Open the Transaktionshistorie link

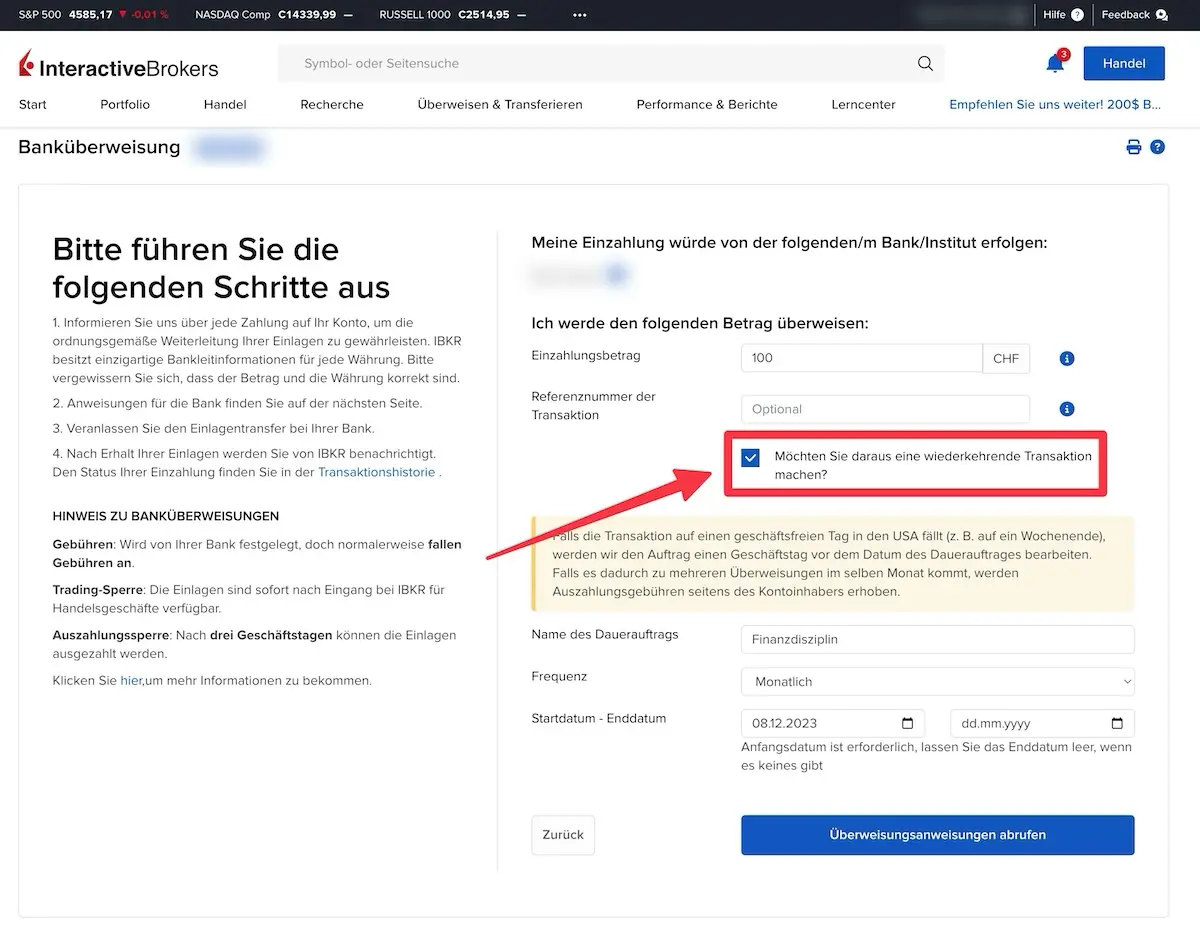coord(377,472)
